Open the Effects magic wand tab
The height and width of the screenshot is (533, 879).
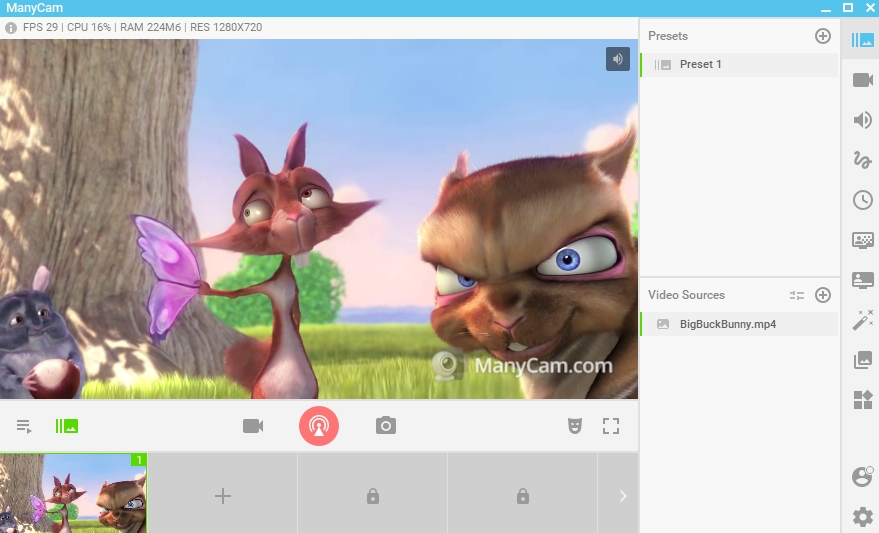862,320
